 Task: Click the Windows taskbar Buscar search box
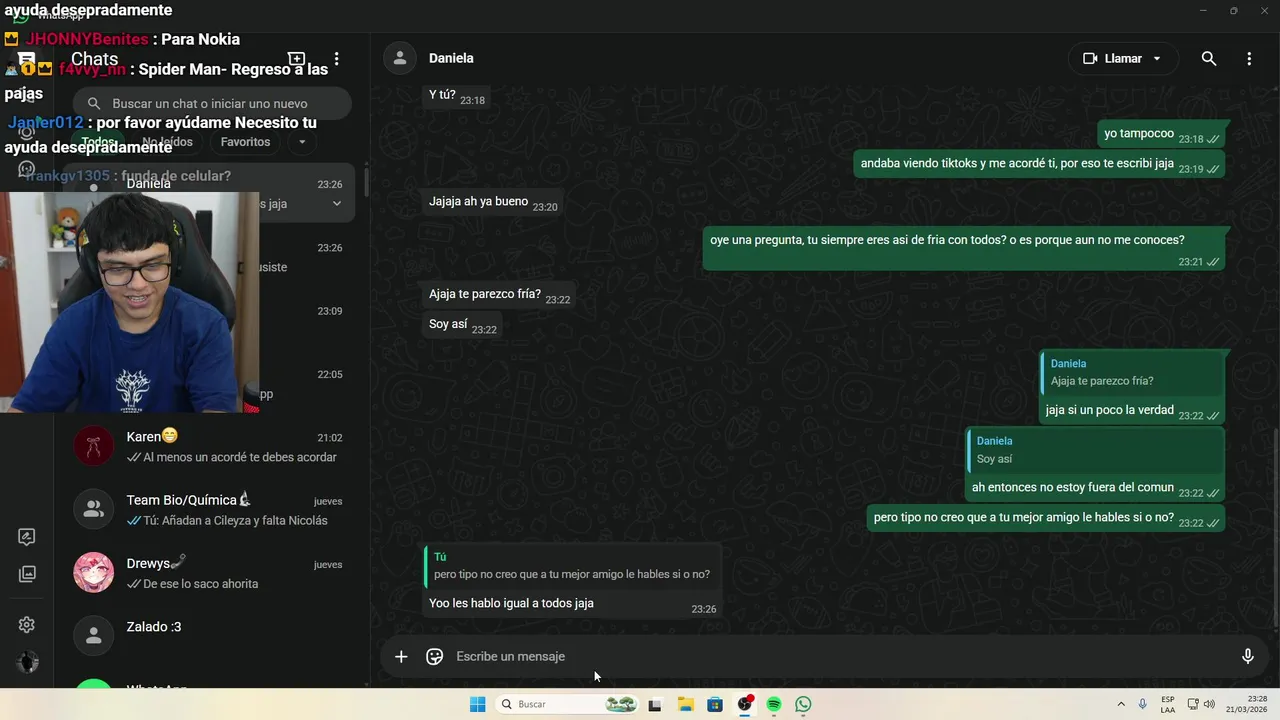pos(567,704)
